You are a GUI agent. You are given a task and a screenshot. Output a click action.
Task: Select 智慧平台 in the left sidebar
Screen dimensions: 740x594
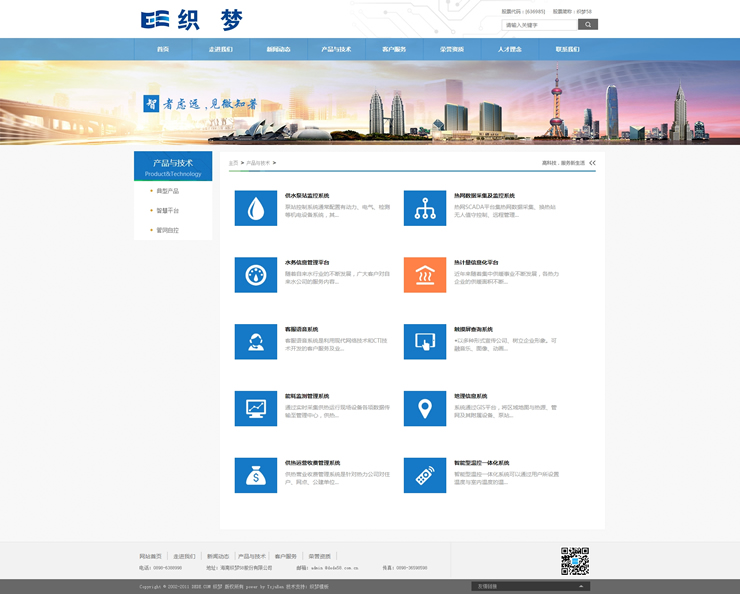168,210
